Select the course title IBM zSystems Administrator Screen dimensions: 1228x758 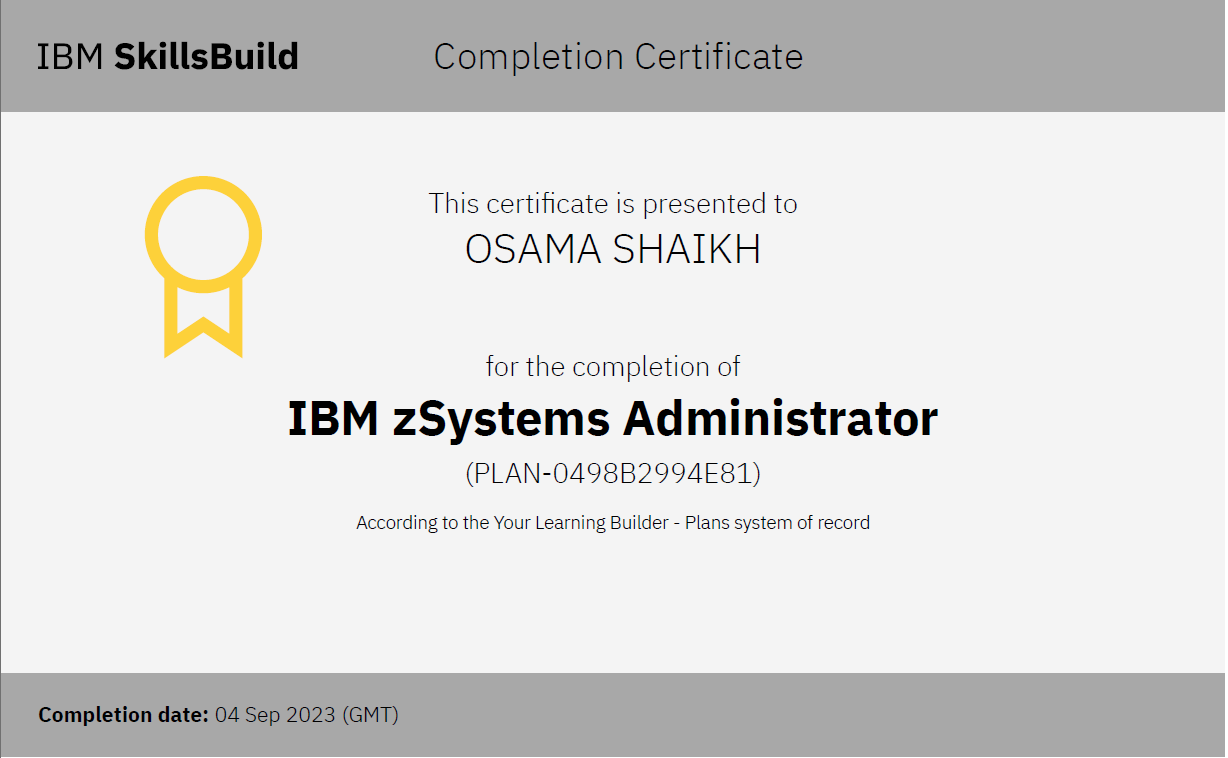(x=613, y=418)
